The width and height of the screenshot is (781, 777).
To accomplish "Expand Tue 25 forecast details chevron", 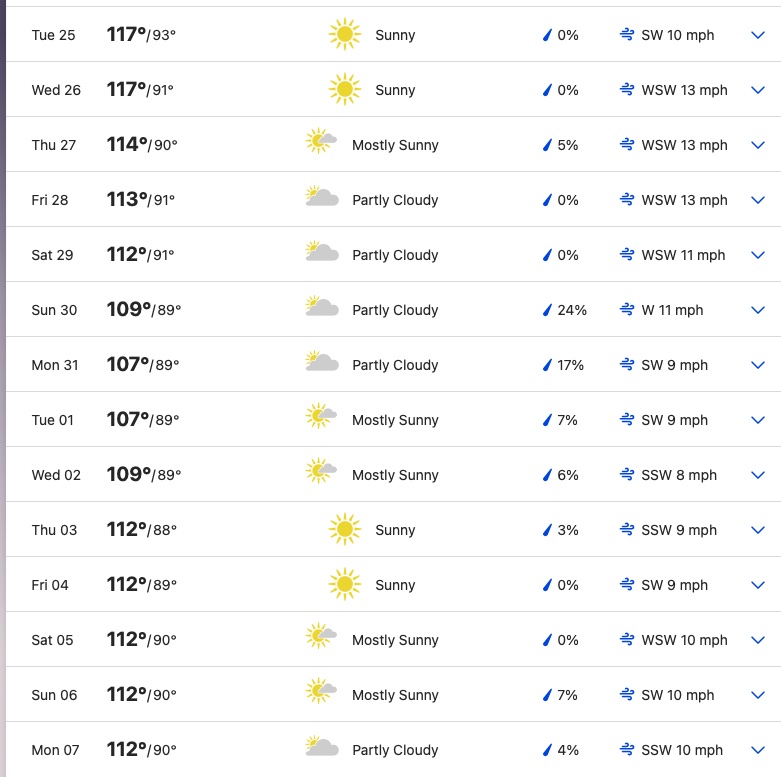I will [x=757, y=35].
